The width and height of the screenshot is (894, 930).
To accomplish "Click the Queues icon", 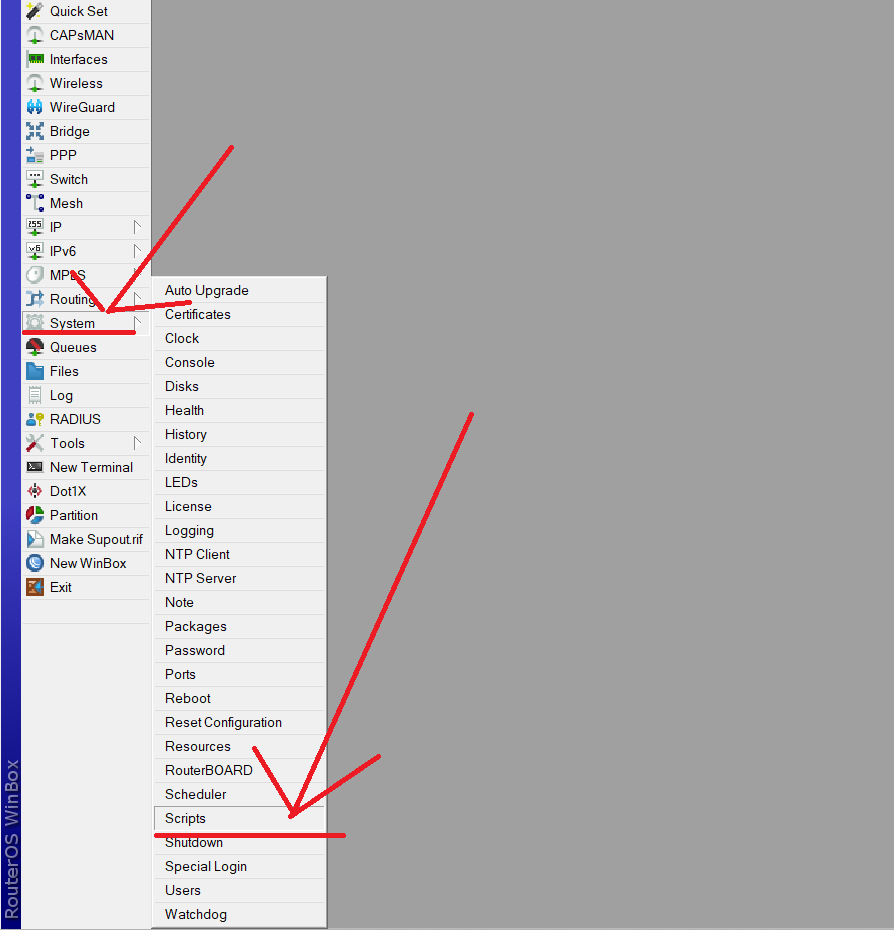I will pyautogui.click(x=35, y=348).
